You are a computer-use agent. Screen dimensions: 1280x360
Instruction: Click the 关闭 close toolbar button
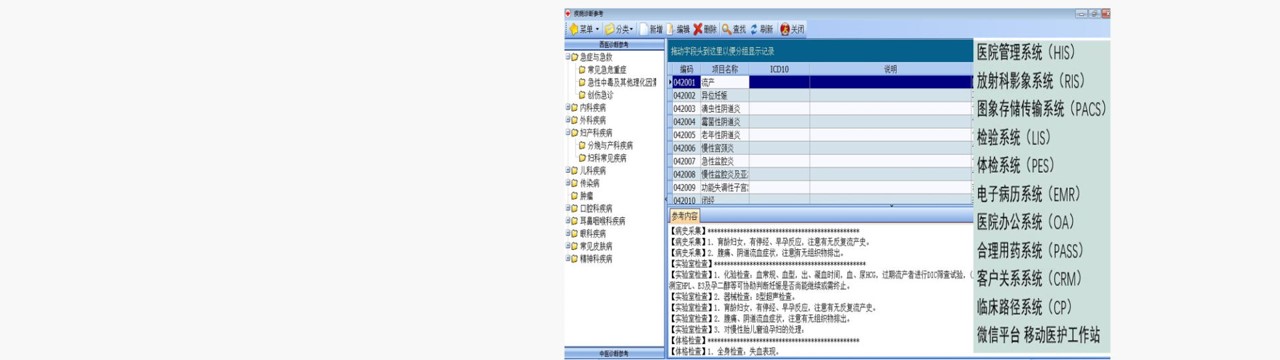pos(792,29)
